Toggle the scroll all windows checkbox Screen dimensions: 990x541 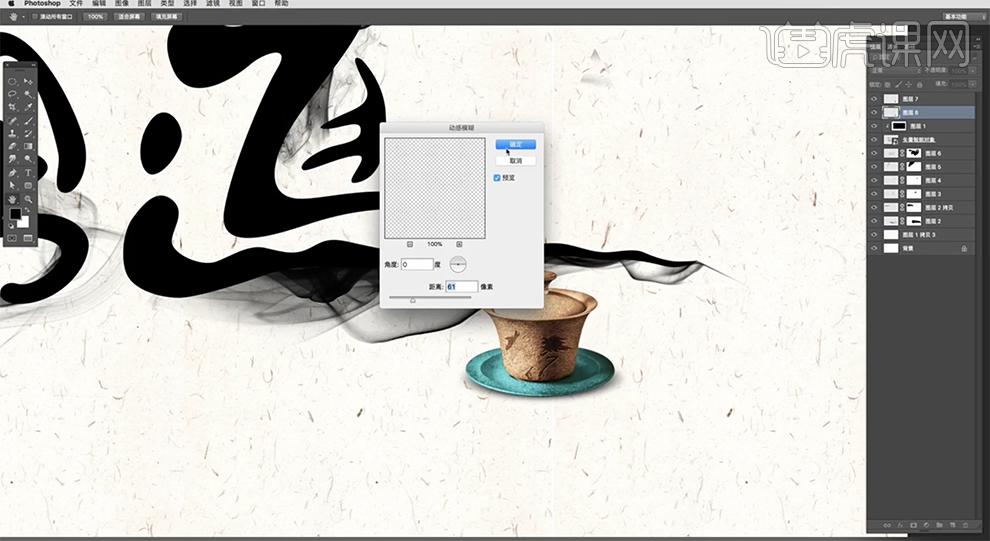click(x=35, y=17)
